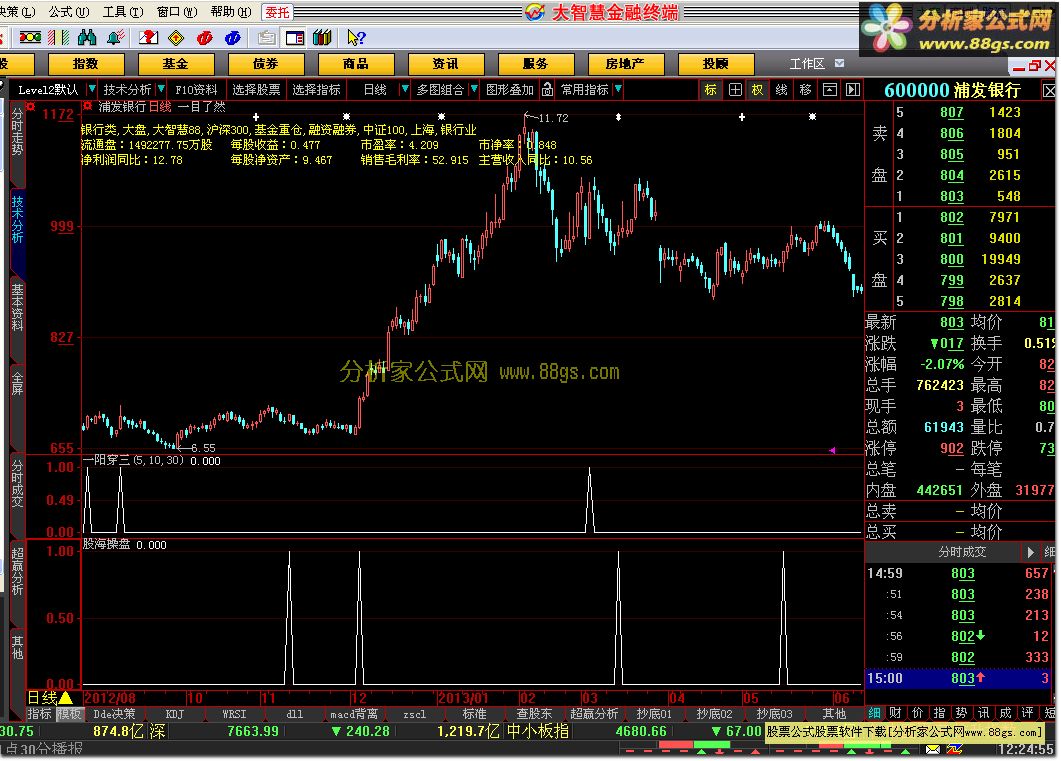
Task: Click the collapse-up panel icon
Action: pyautogui.click(x=830, y=89)
